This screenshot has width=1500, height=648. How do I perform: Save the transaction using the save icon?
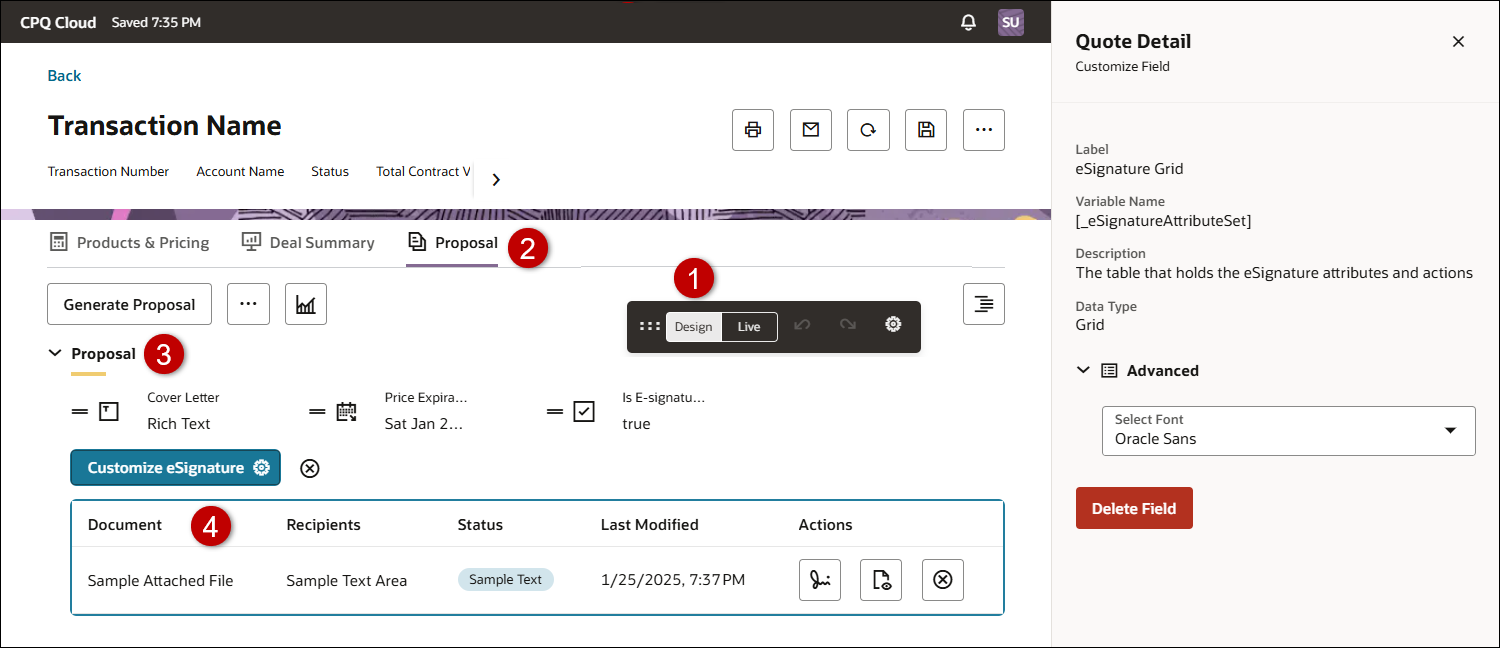click(925, 129)
